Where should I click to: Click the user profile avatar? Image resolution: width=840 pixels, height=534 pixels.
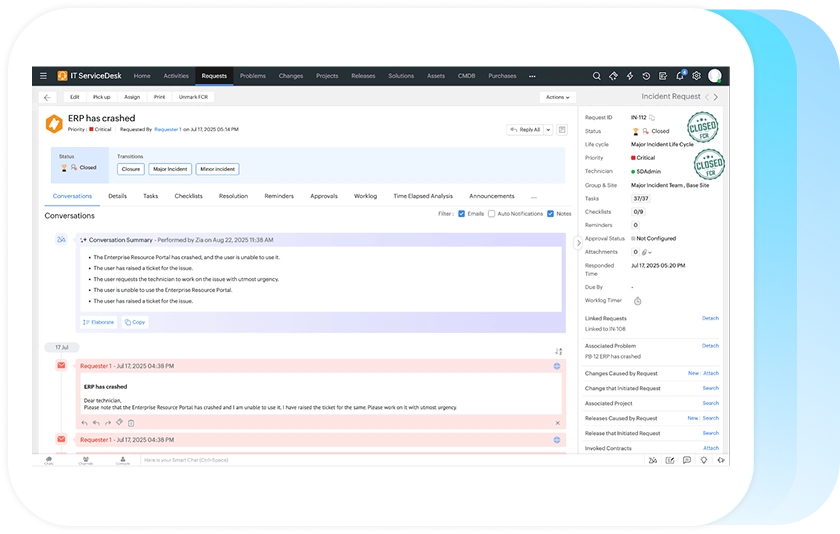[715, 76]
